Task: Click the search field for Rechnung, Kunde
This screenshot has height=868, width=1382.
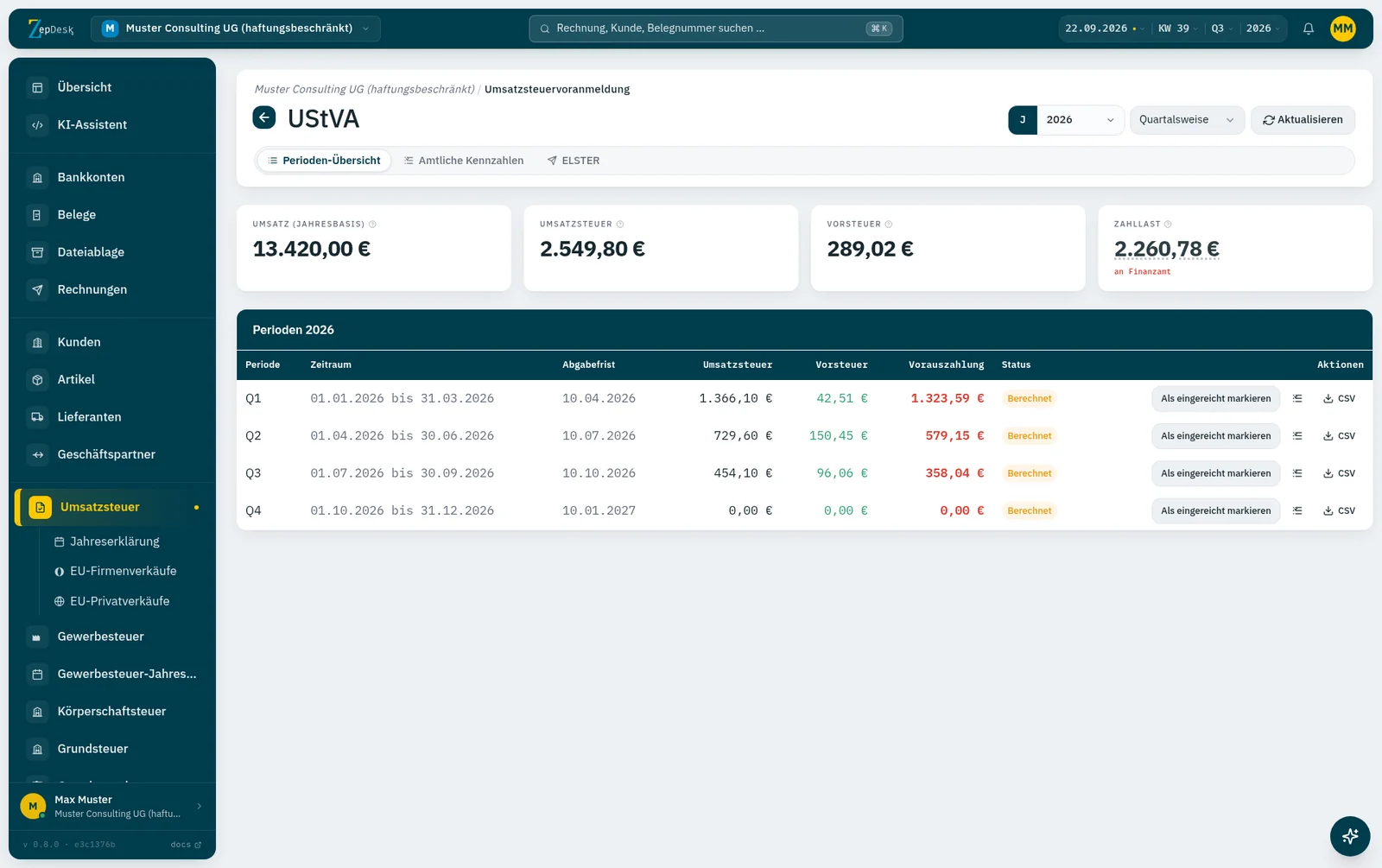Action: tap(716, 29)
